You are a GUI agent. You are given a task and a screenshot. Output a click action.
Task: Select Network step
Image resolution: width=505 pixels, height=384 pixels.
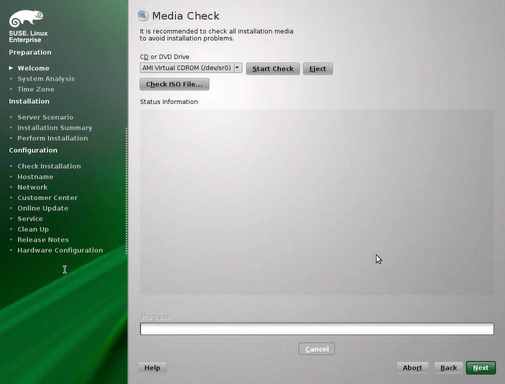coord(32,187)
